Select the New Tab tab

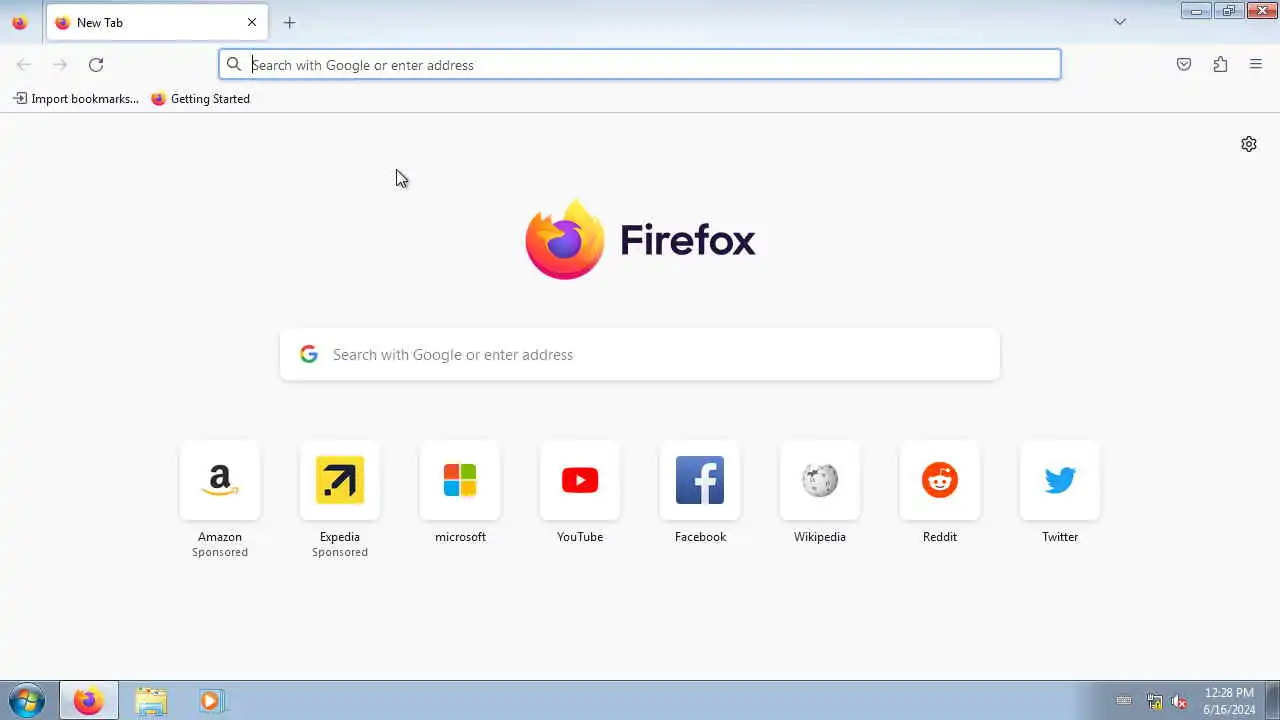click(157, 22)
